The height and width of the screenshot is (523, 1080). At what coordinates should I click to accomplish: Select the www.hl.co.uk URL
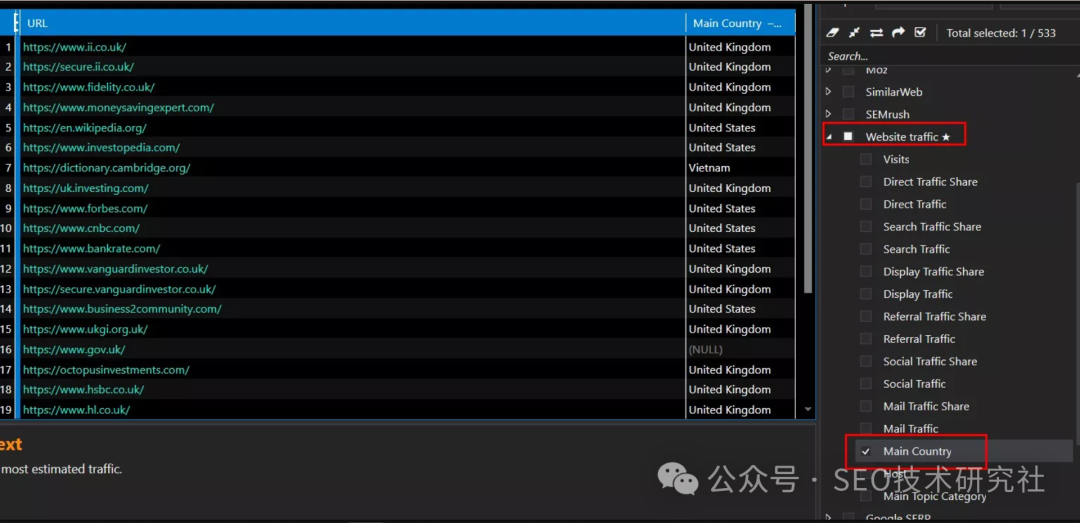tap(76, 409)
